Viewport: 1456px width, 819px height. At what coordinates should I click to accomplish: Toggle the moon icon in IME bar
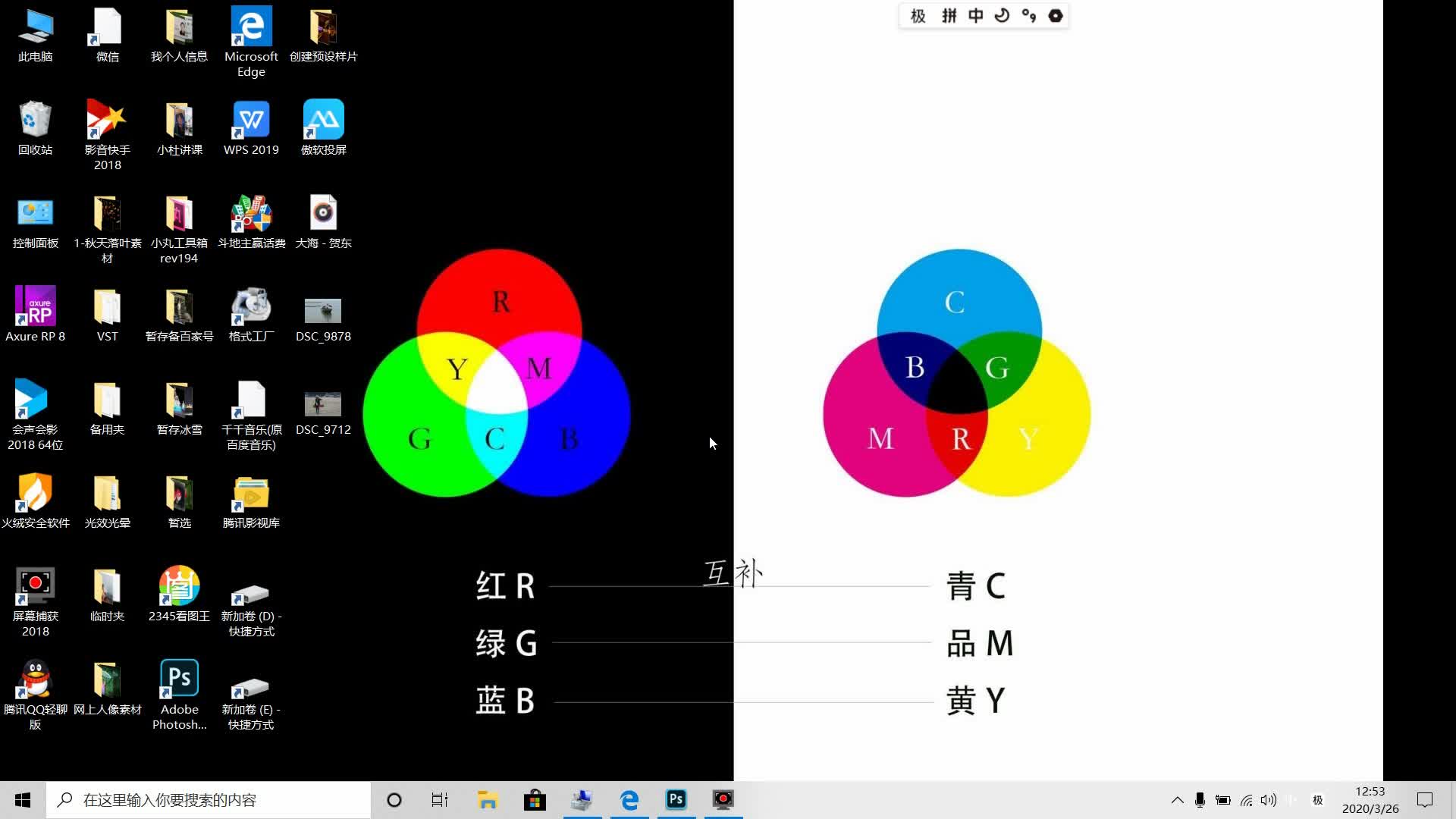coord(1002,16)
